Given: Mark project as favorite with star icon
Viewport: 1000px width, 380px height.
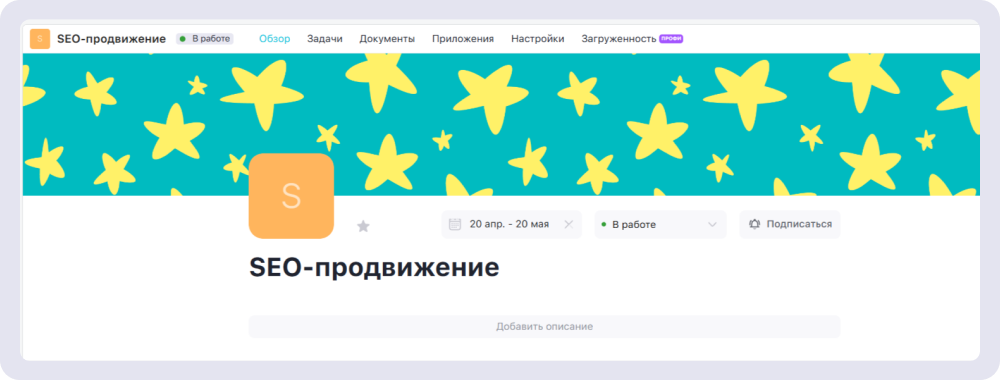Looking at the screenshot, I should click(363, 226).
